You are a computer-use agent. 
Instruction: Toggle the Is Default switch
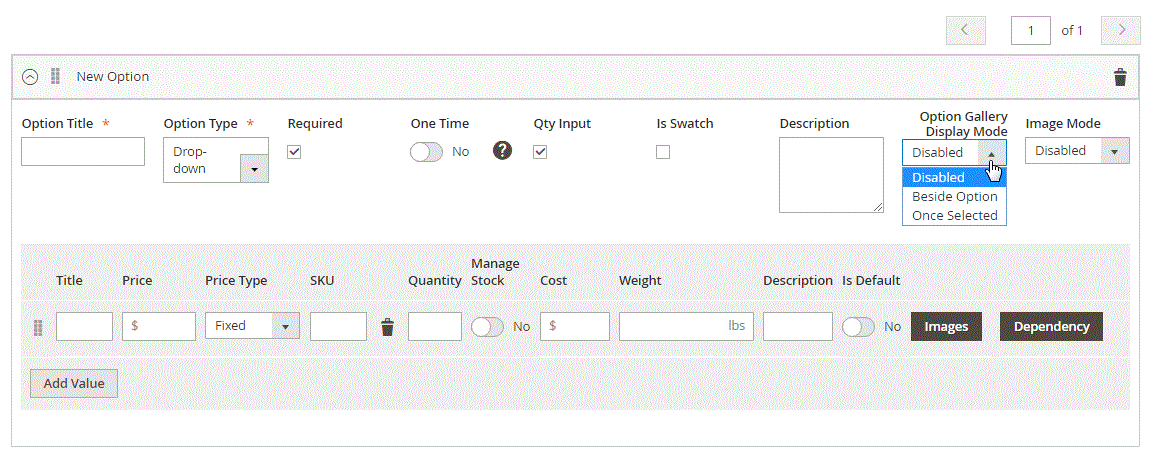(x=859, y=327)
